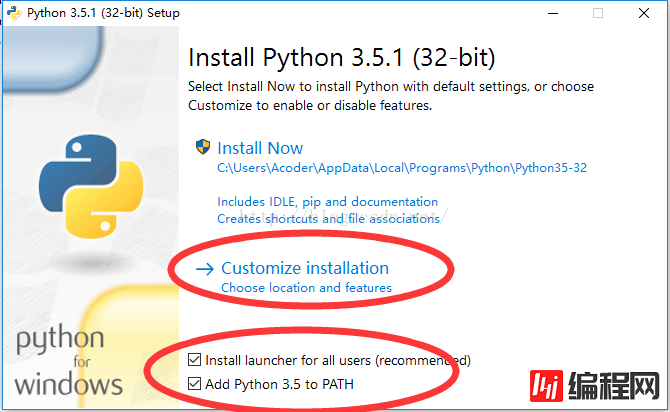Click "Install launcher for all users (recommended)" label

tap(337, 360)
